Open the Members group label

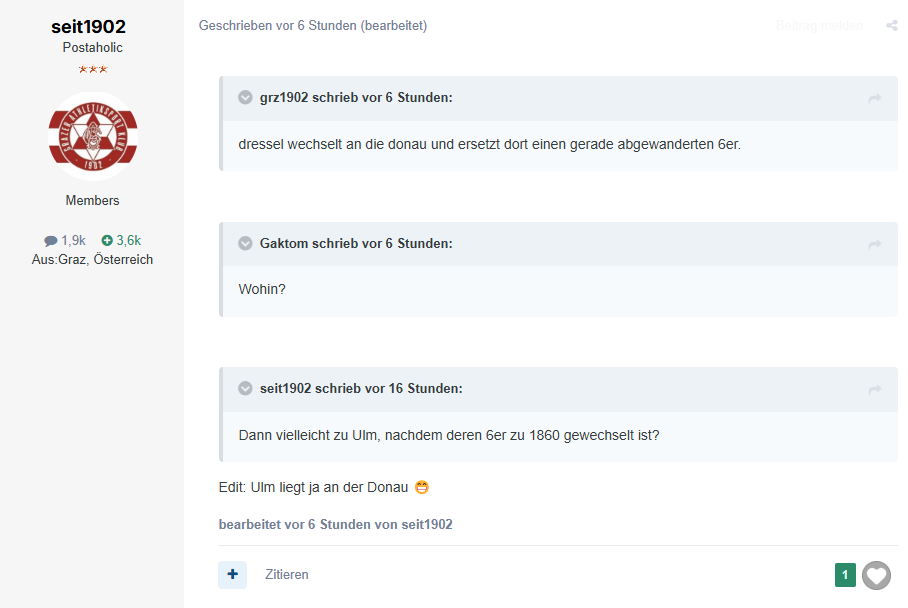[x=93, y=200]
